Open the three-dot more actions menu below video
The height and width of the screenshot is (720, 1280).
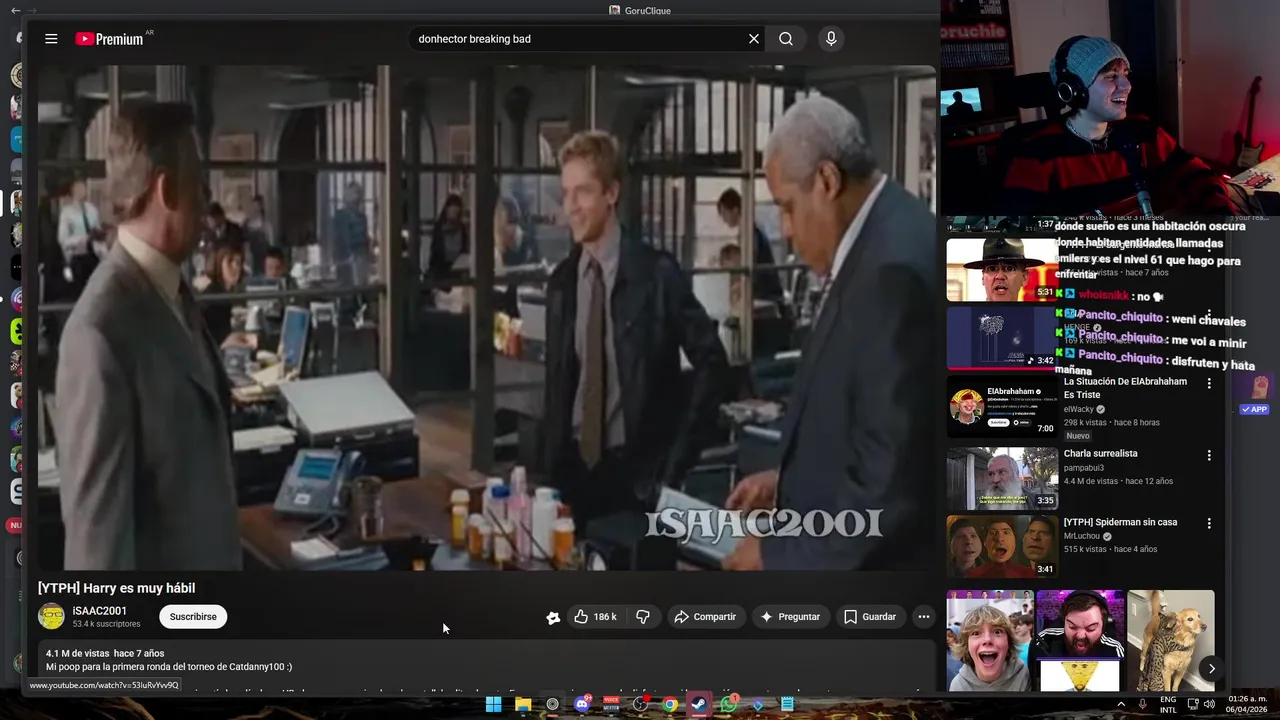[924, 617]
